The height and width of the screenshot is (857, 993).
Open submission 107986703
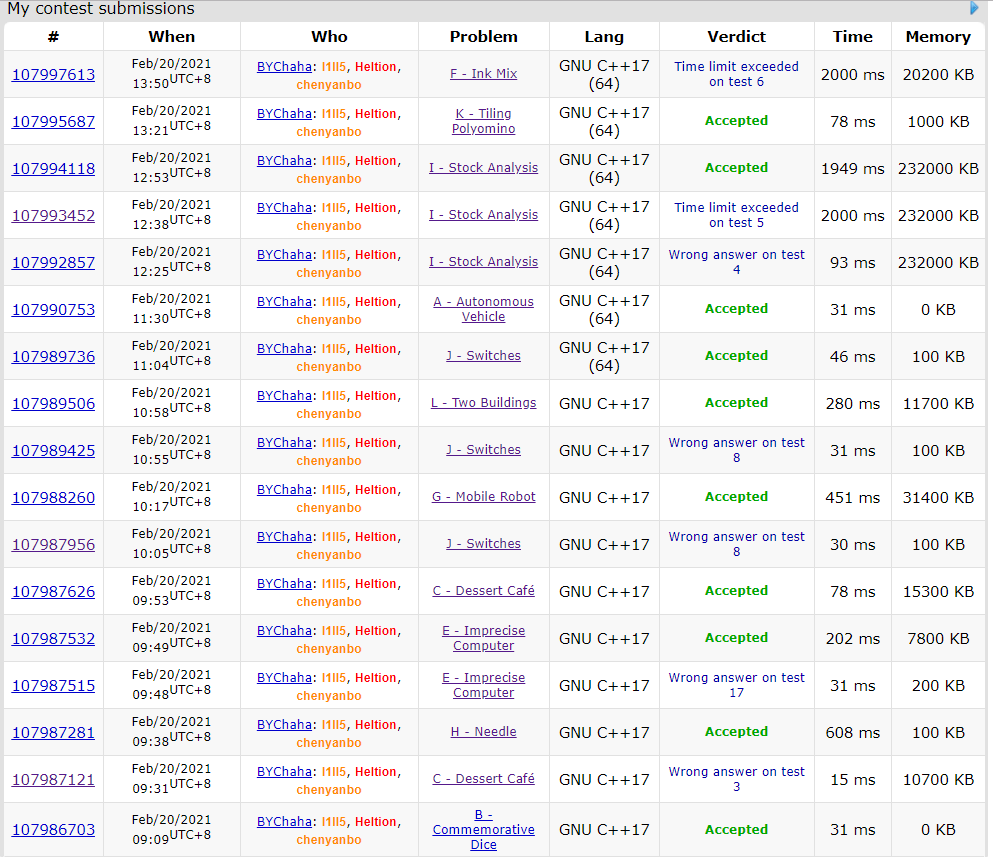(x=53, y=830)
